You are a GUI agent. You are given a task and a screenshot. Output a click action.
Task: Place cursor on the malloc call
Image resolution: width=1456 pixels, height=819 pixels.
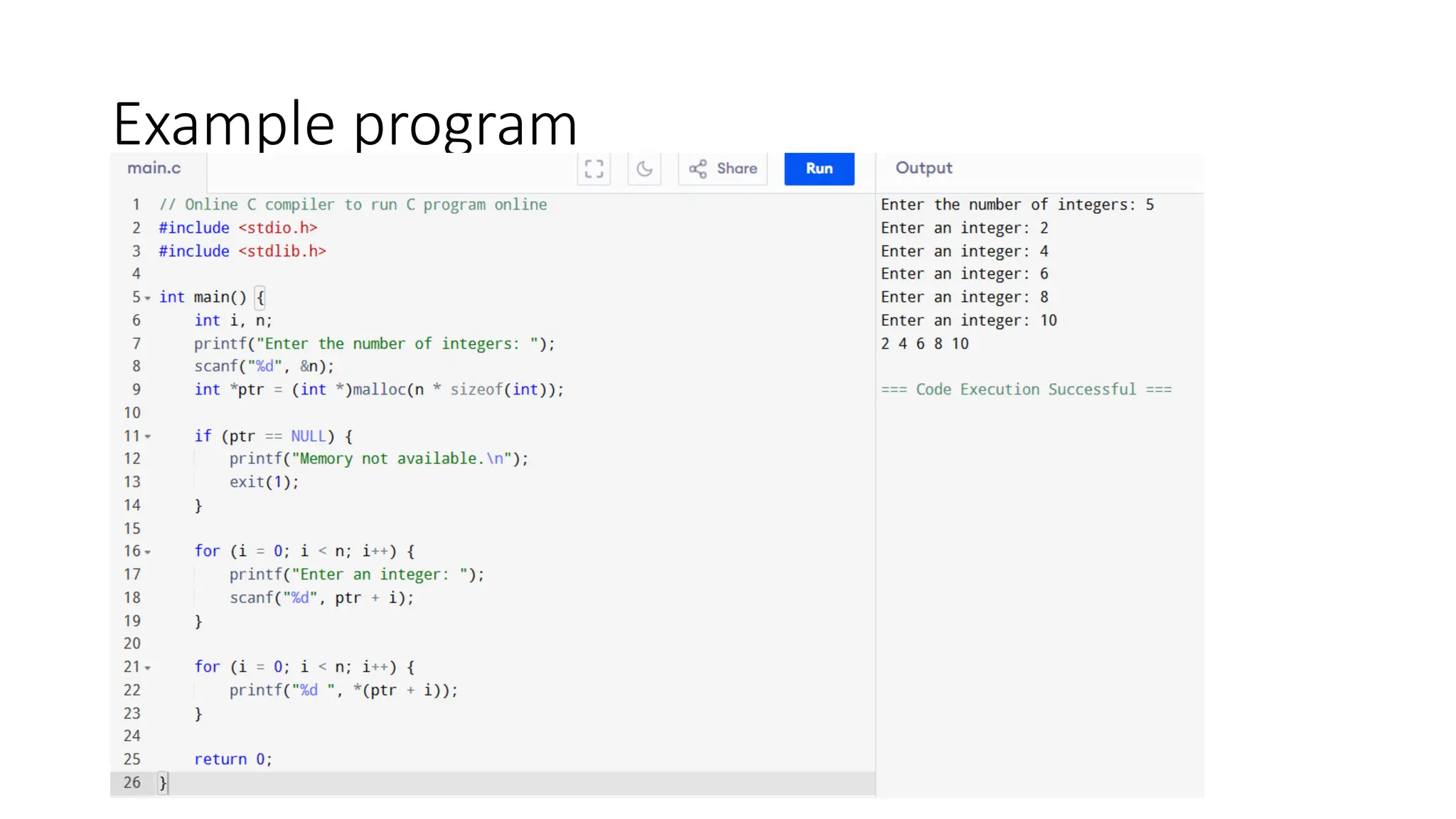380,390
